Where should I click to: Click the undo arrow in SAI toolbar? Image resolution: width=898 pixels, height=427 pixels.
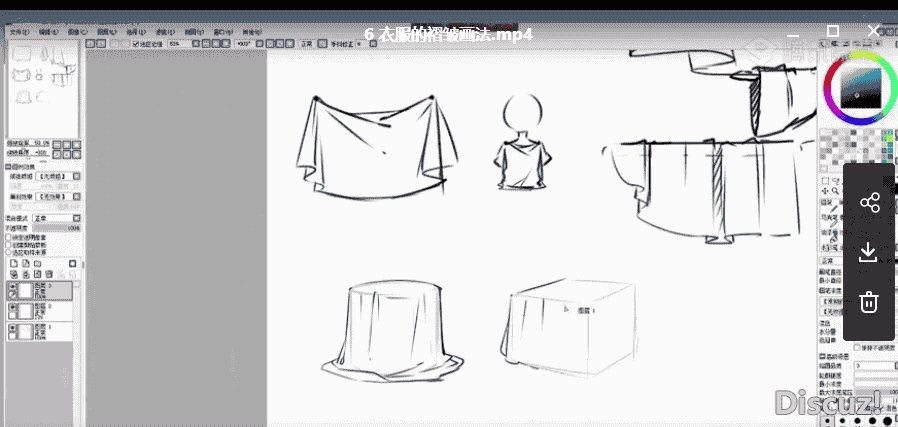[x=90, y=44]
